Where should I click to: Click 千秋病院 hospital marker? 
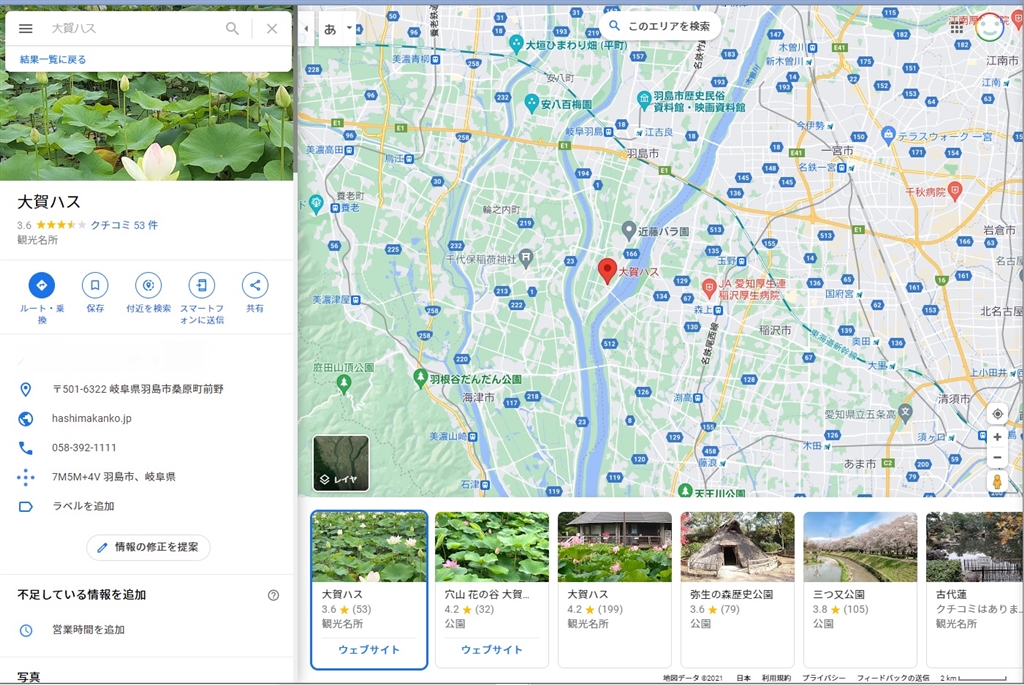click(955, 191)
